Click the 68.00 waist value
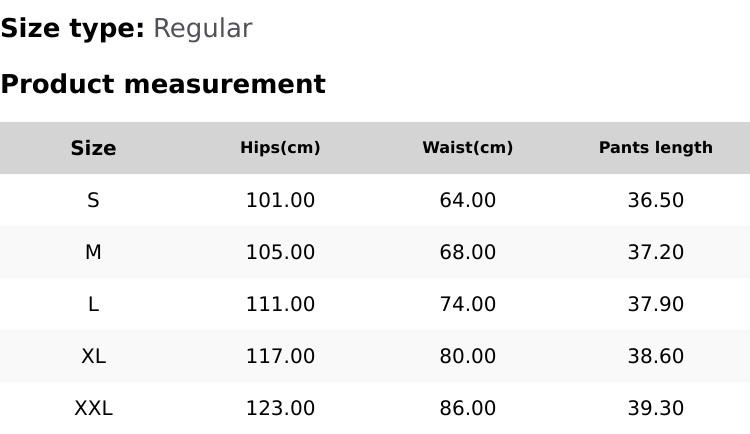Screen dimensions: 750x434 pyautogui.click(x=467, y=252)
